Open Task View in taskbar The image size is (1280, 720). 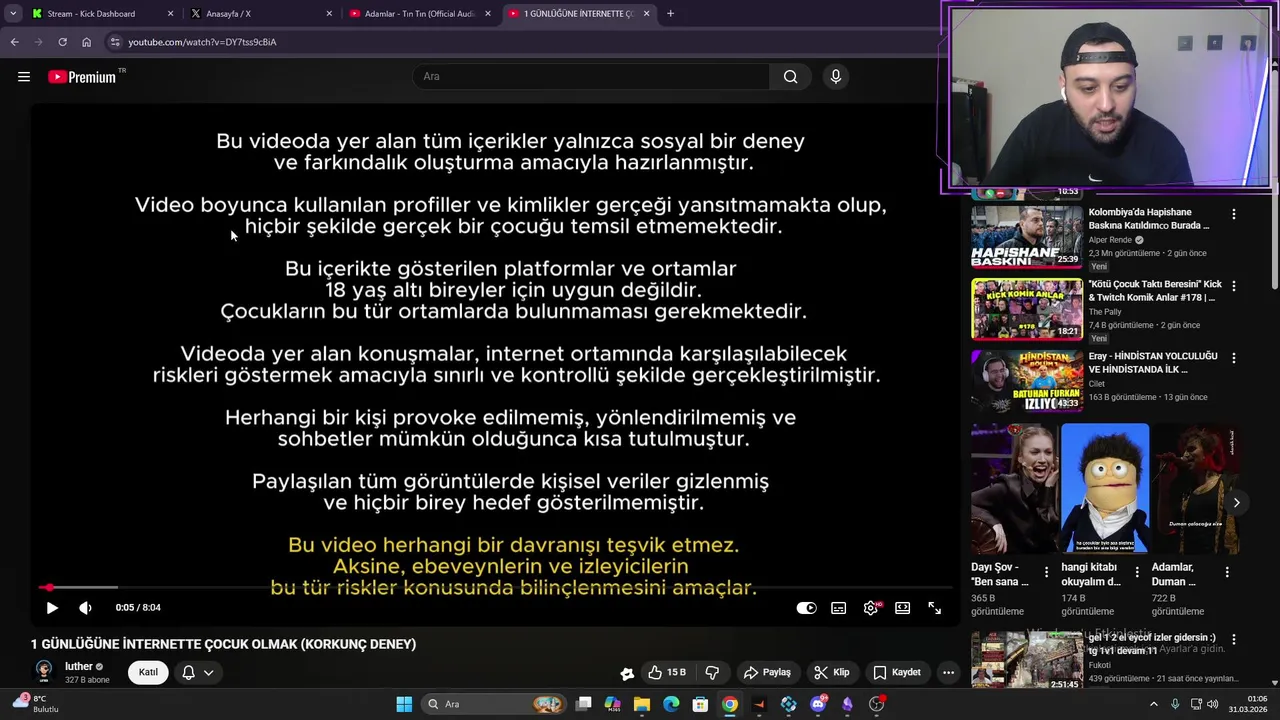pos(584,704)
